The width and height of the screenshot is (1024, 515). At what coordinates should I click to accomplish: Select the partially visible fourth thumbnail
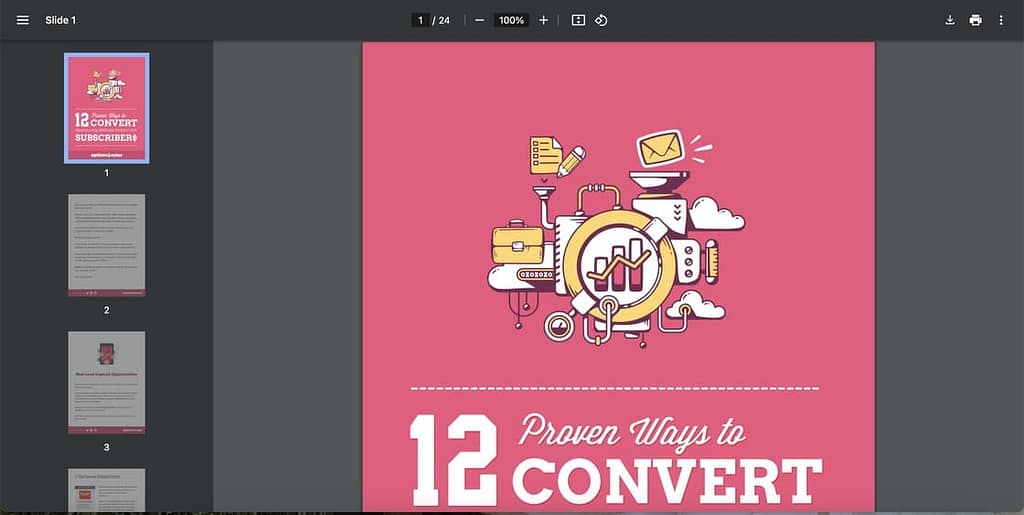pyautogui.click(x=106, y=490)
